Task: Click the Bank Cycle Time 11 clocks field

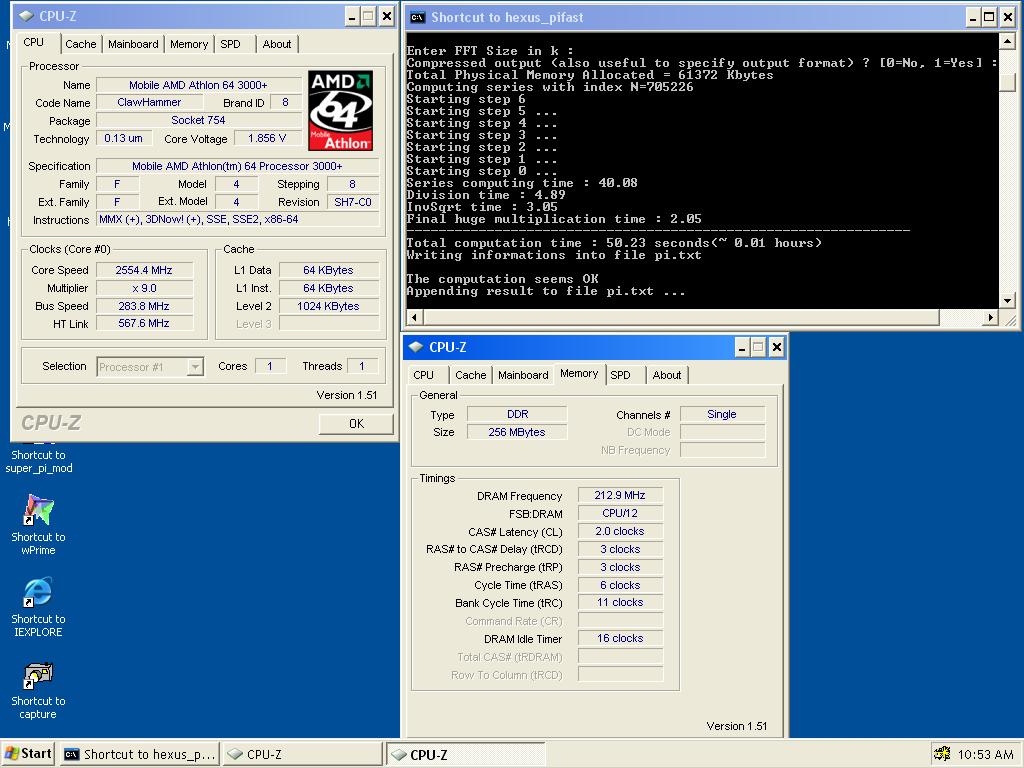Action: point(620,603)
